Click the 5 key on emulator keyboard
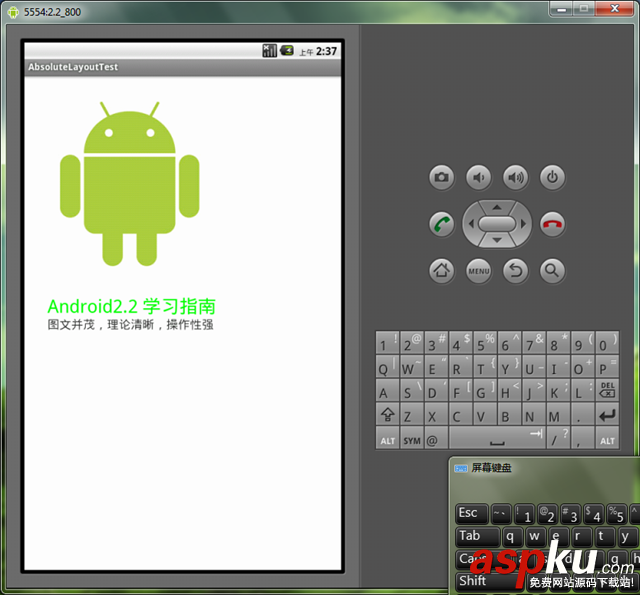The height and width of the screenshot is (595, 640). coord(485,343)
